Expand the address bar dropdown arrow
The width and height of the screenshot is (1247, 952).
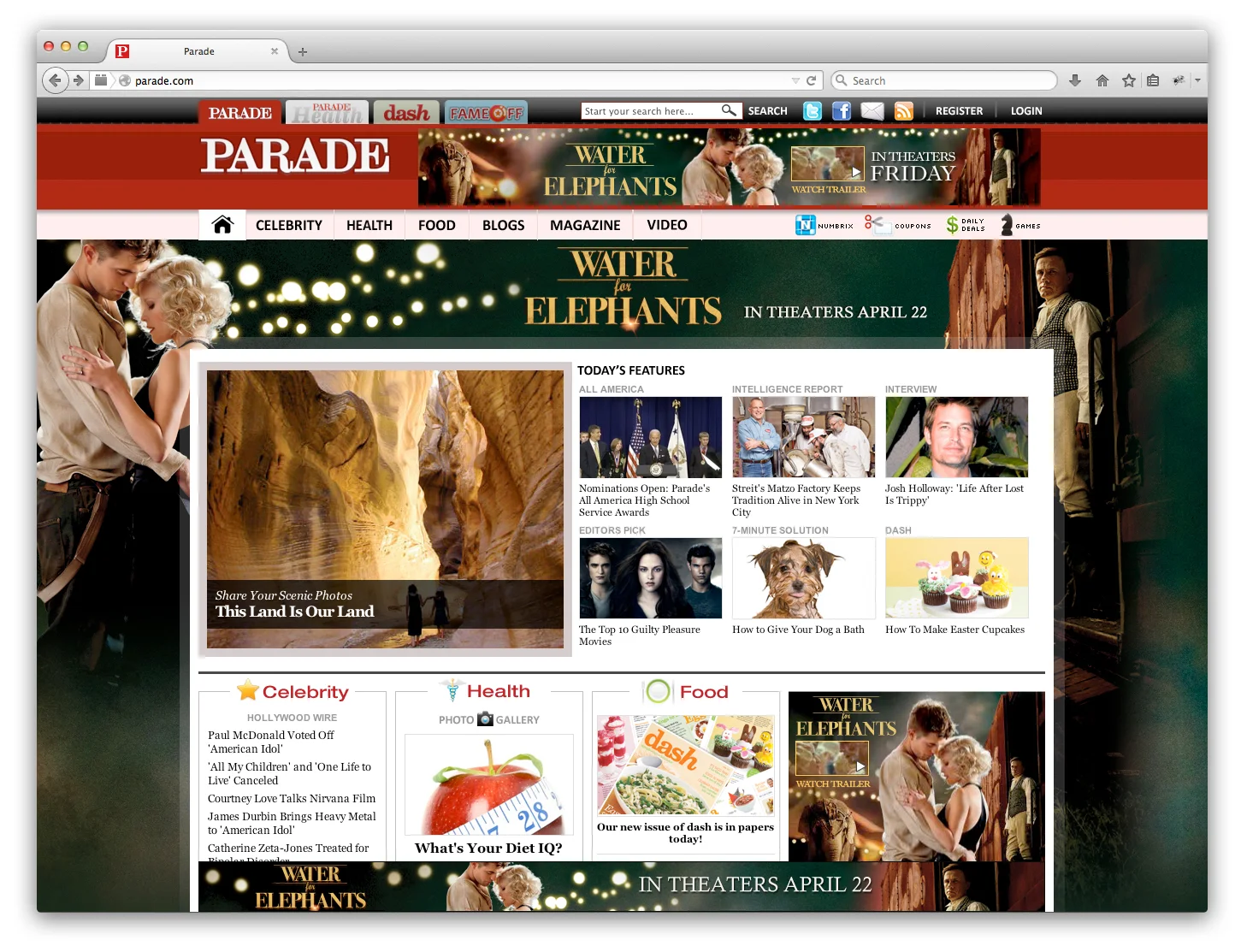pyautogui.click(x=795, y=80)
